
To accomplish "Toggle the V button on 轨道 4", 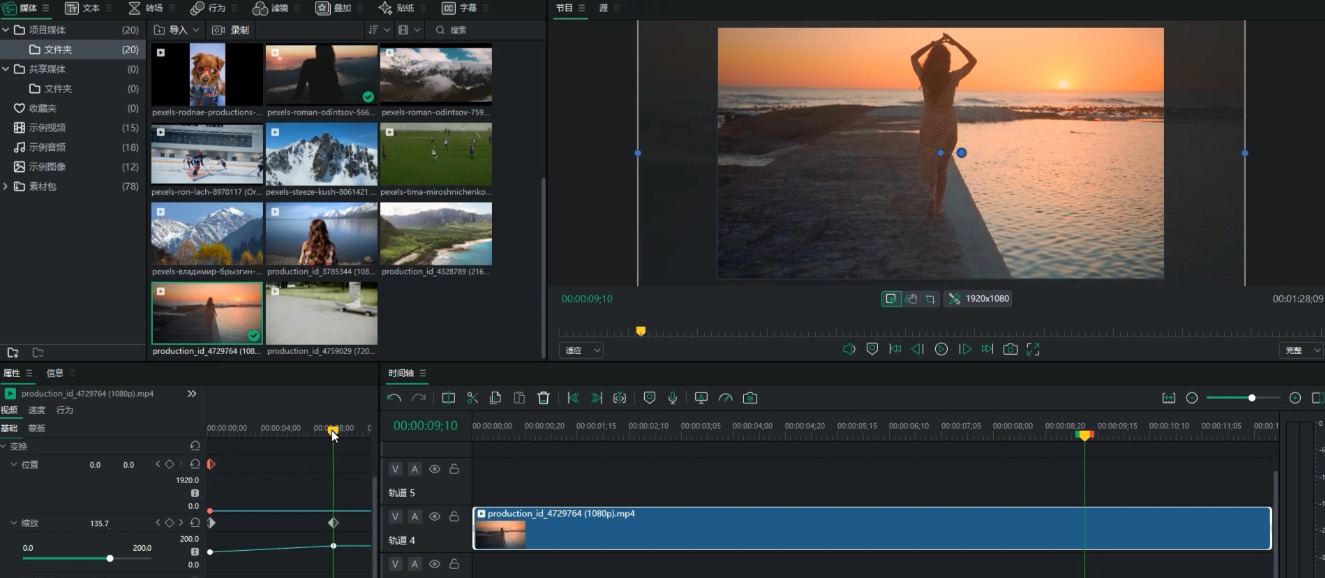I will coord(395,517).
